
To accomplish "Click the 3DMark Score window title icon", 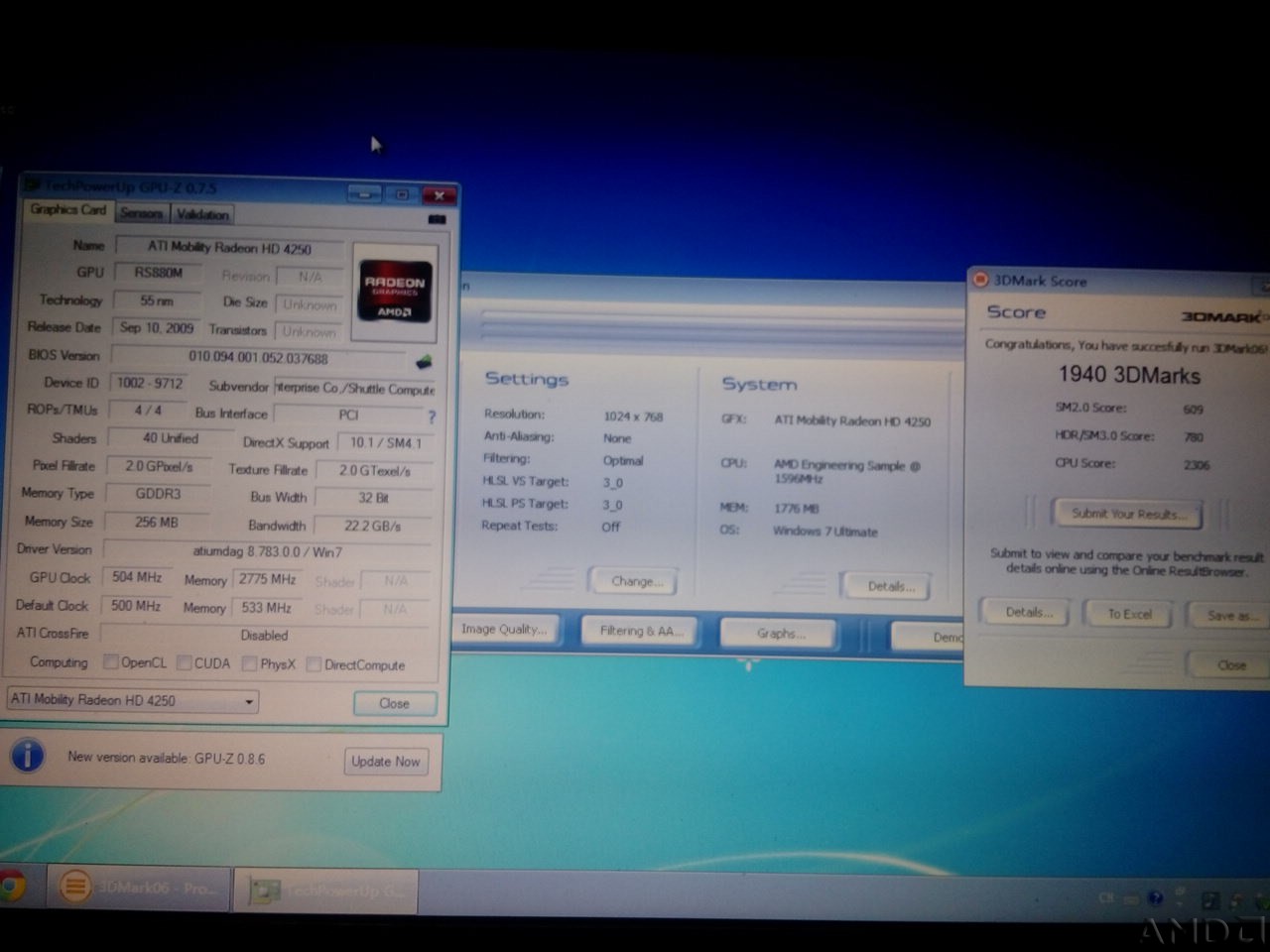I will [980, 280].
